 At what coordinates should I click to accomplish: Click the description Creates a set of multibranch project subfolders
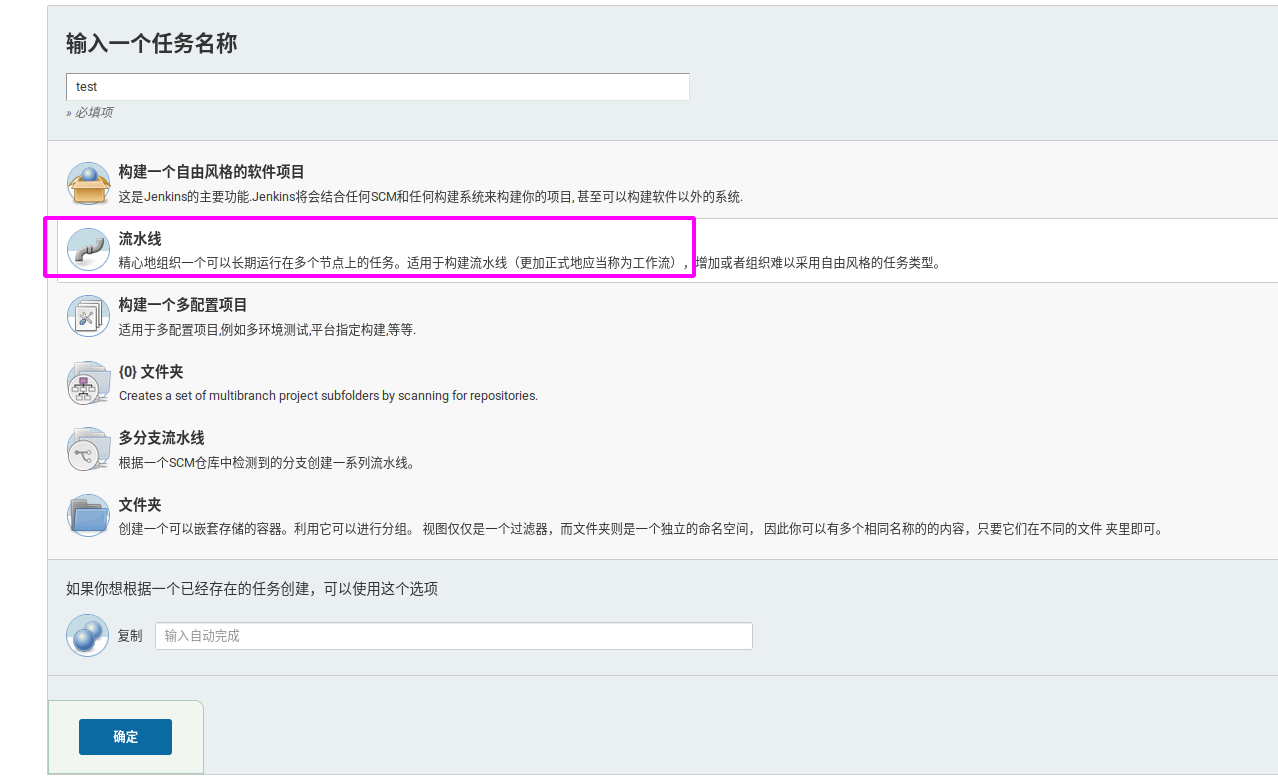click(x=328, y=396)
